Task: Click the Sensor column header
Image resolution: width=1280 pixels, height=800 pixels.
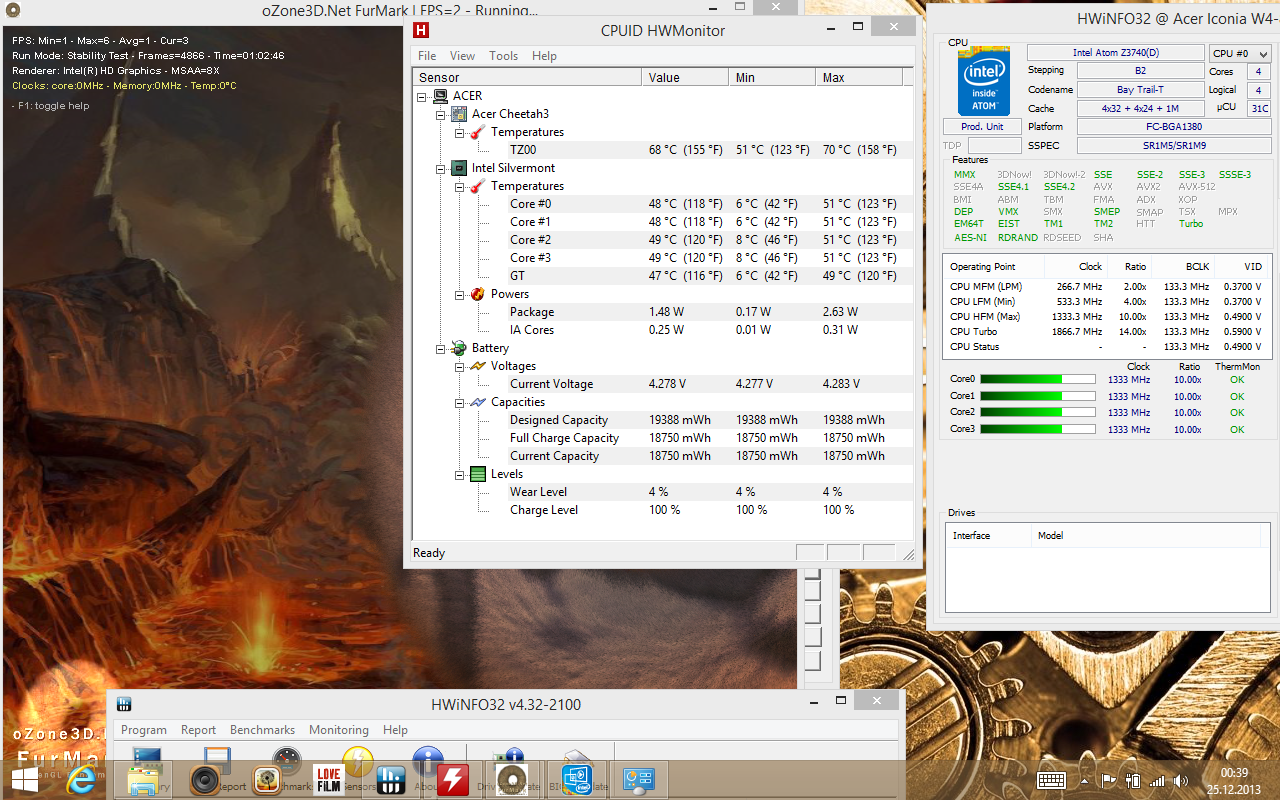Action: [527, 77]
